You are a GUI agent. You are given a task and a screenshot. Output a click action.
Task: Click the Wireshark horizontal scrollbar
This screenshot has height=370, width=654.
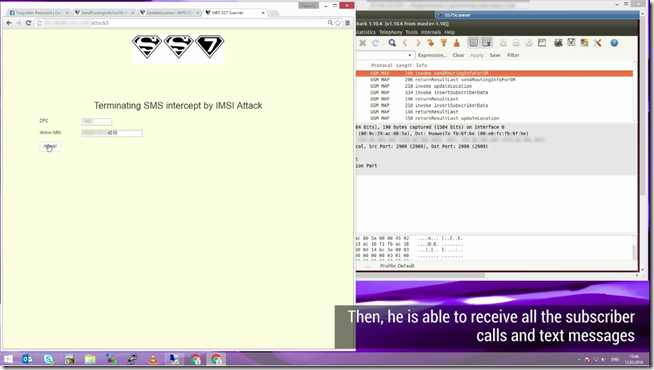420,275
